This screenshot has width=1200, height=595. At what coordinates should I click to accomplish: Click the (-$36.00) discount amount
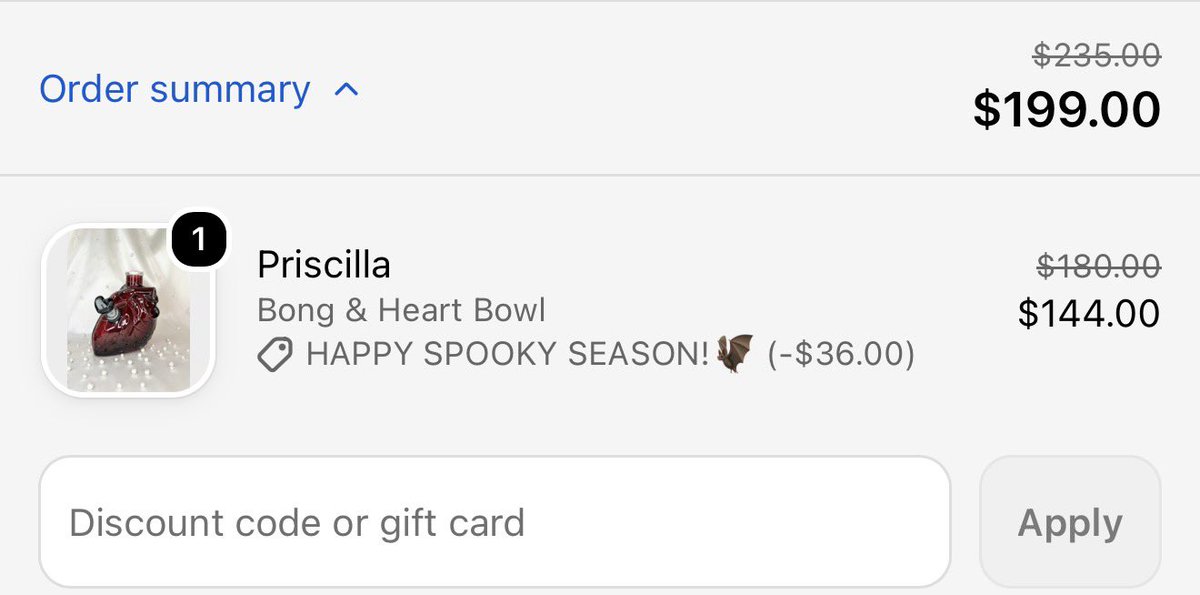point(841,355)
